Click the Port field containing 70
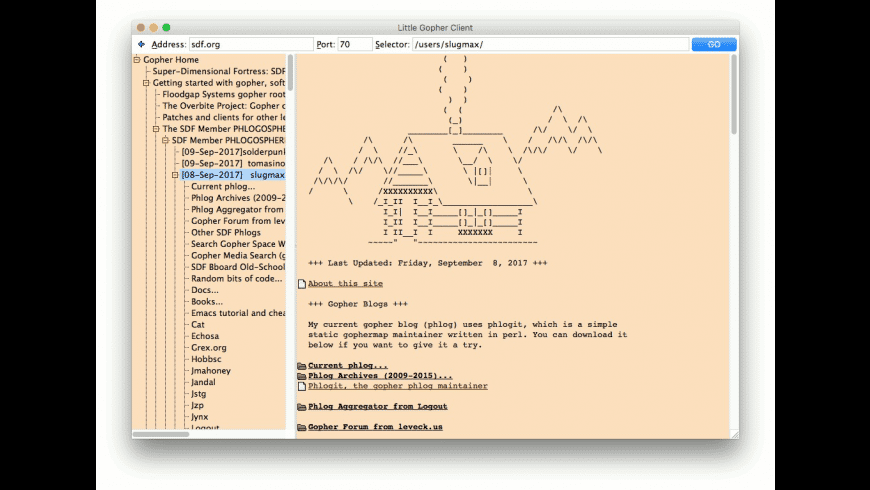 tap(354, 45)
